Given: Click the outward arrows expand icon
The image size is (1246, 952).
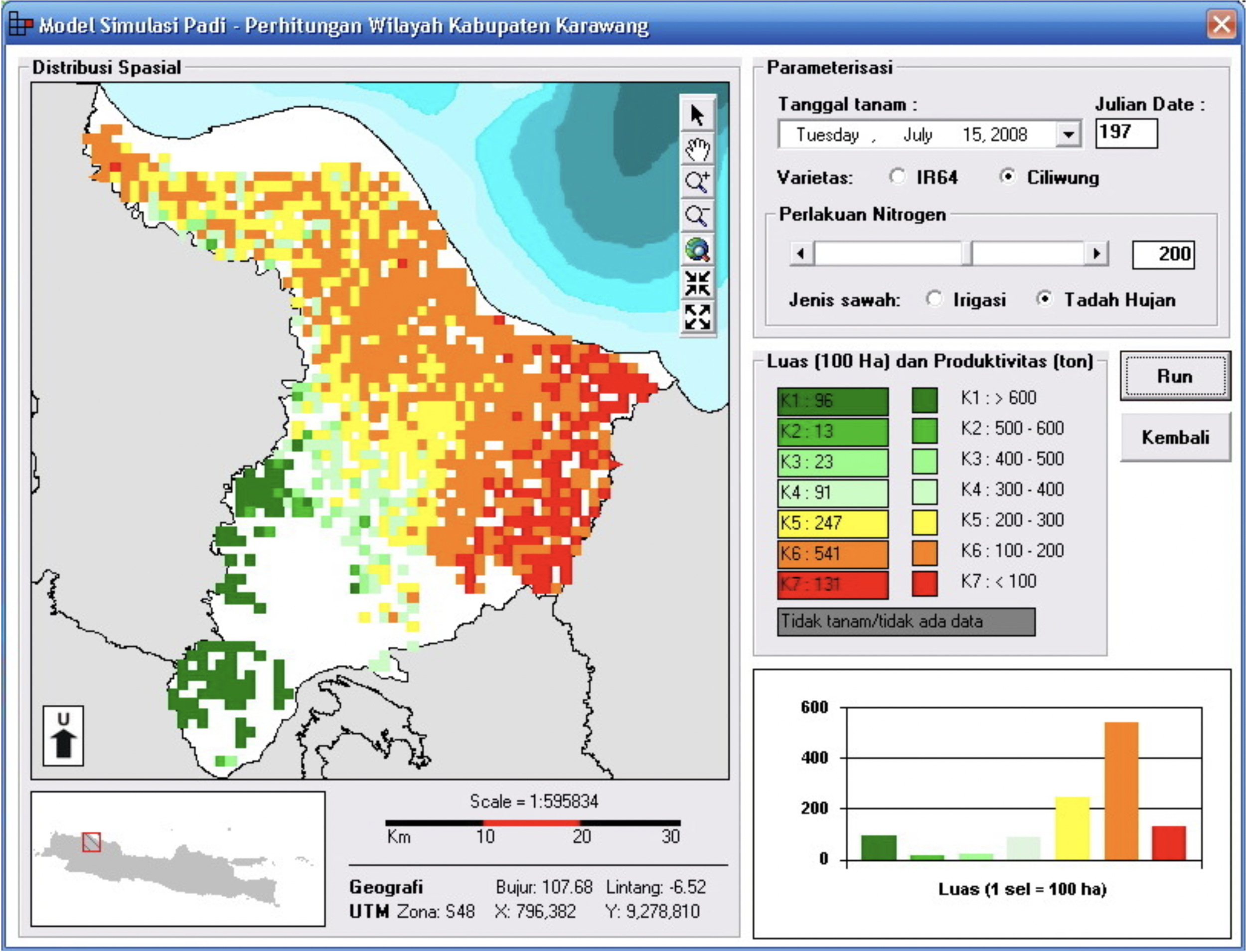Looking at the screenshot, I should (x=697, y=317).
